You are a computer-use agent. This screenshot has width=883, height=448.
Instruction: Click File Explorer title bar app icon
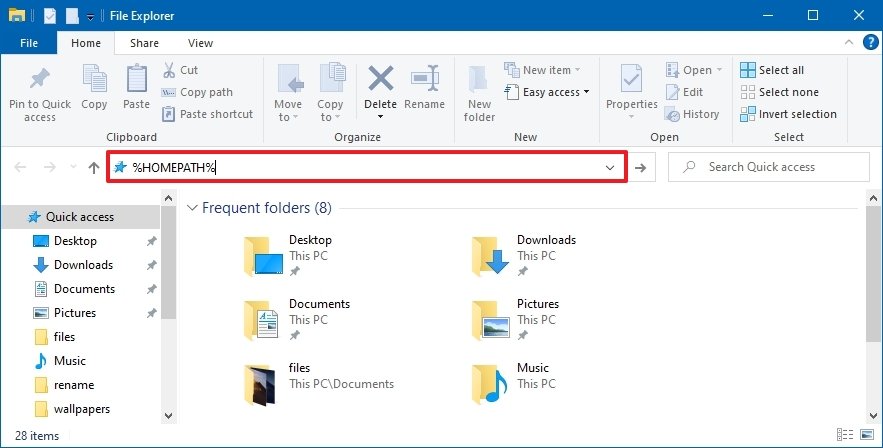17,15
